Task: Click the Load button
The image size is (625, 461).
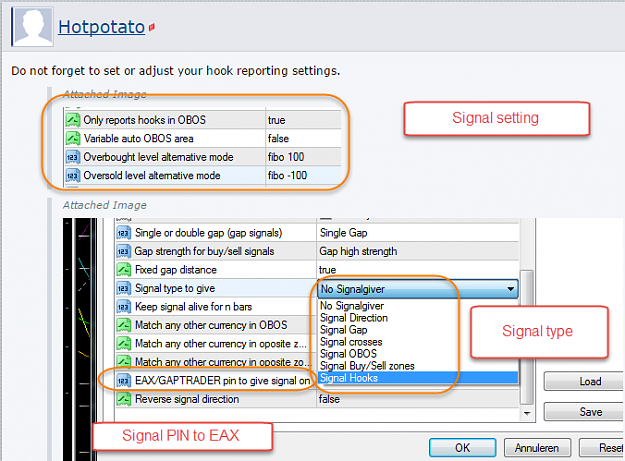Action: [584, 381]
